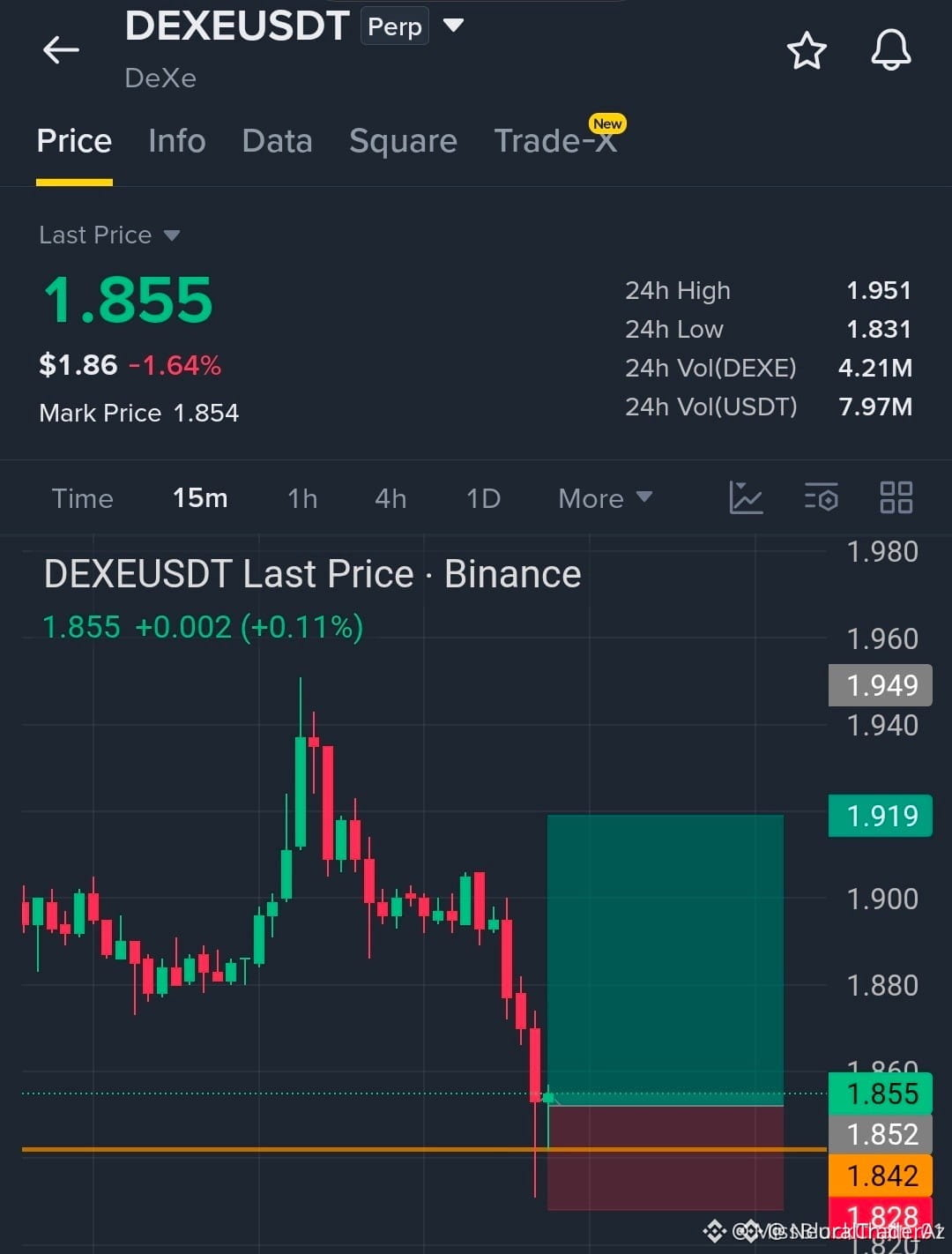The image size is (952, 1254).
Task: Click the +0.002 (+0.11%) chart change text
Action: pyautogui.click(x=249, y=627)
